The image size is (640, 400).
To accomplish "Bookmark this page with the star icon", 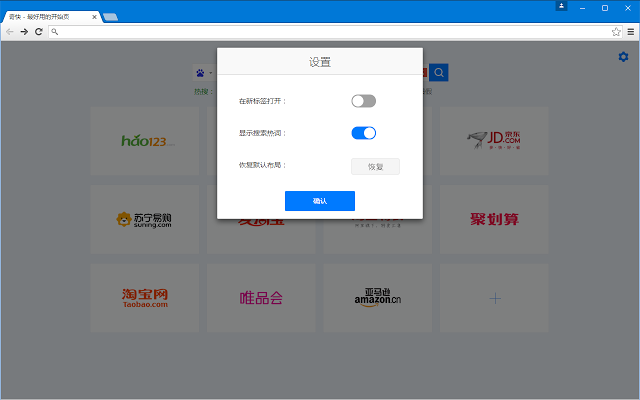I will tap(616, 32).
